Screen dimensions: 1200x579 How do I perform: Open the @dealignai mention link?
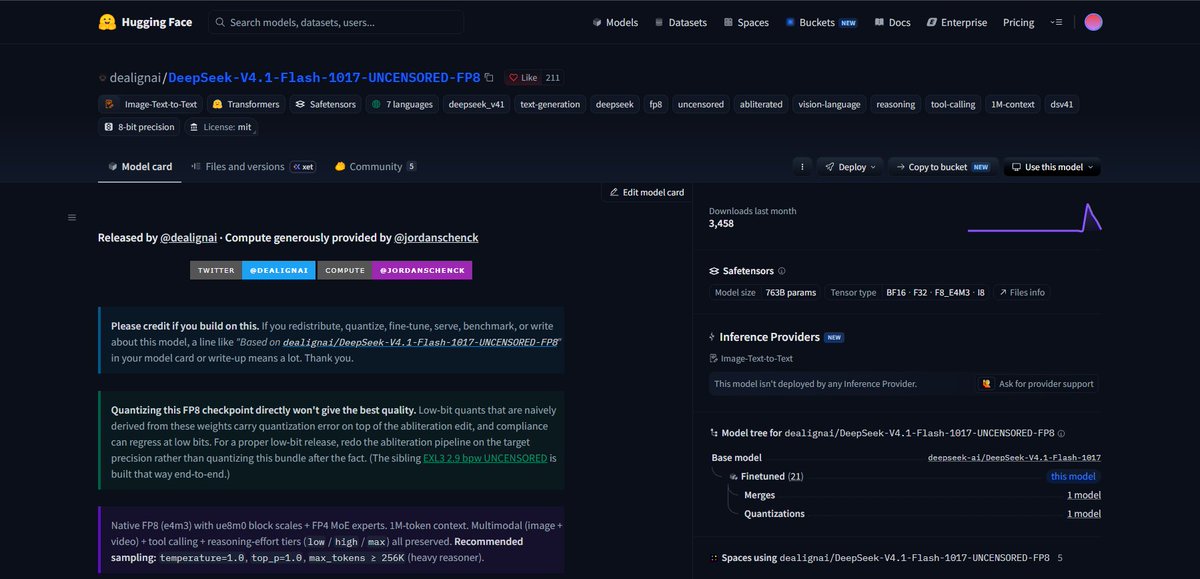pos(190,238)
